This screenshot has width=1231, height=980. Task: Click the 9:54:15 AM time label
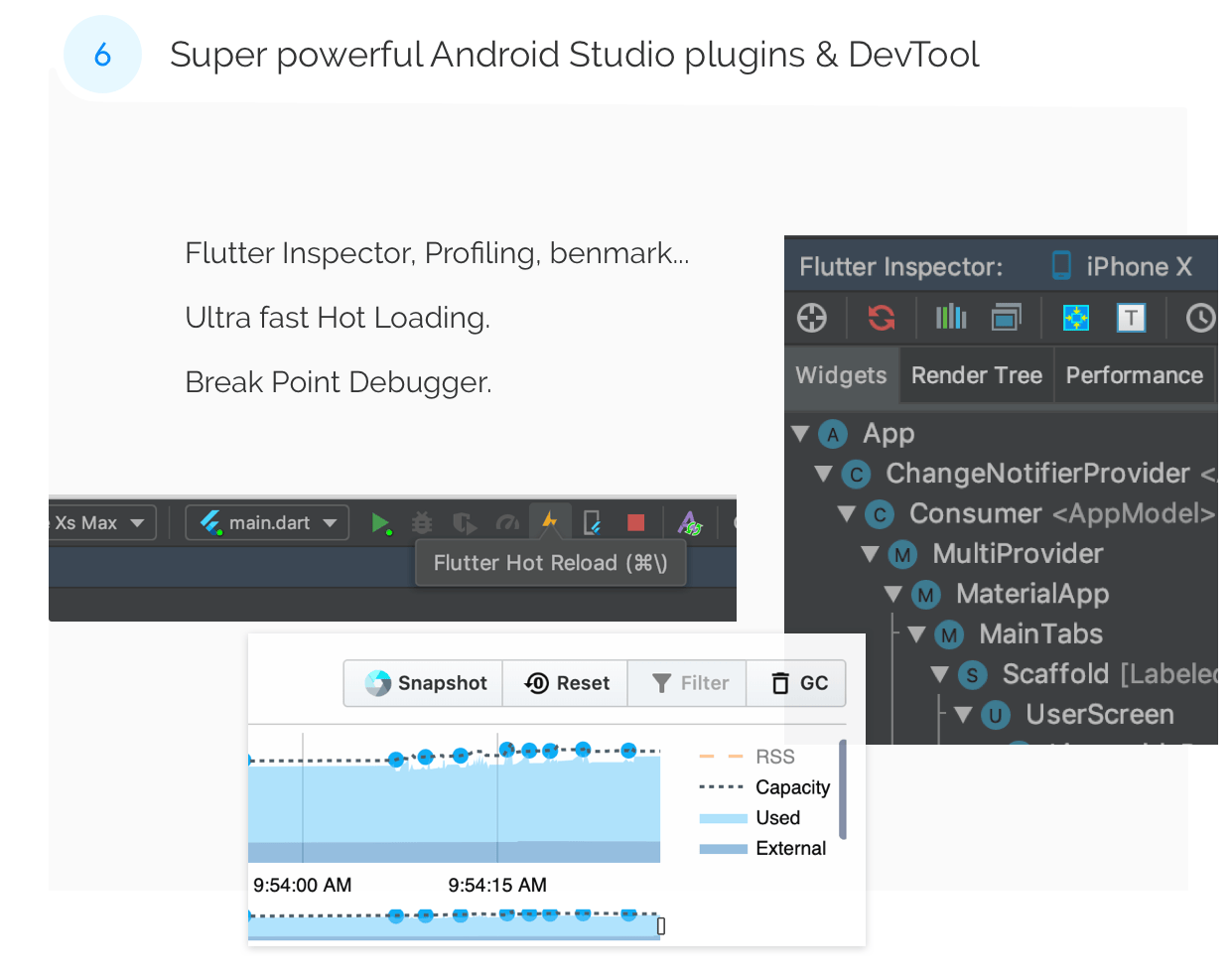point(497,885)
